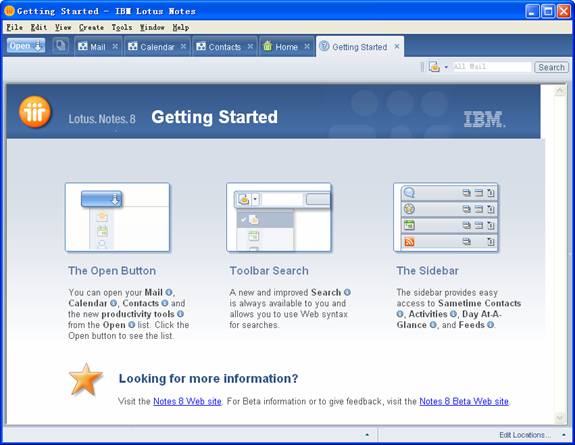The width and height of the screenshot is (575, 445).
Task: Open the Notes 8 Web site link
Action: pos(187,401)
